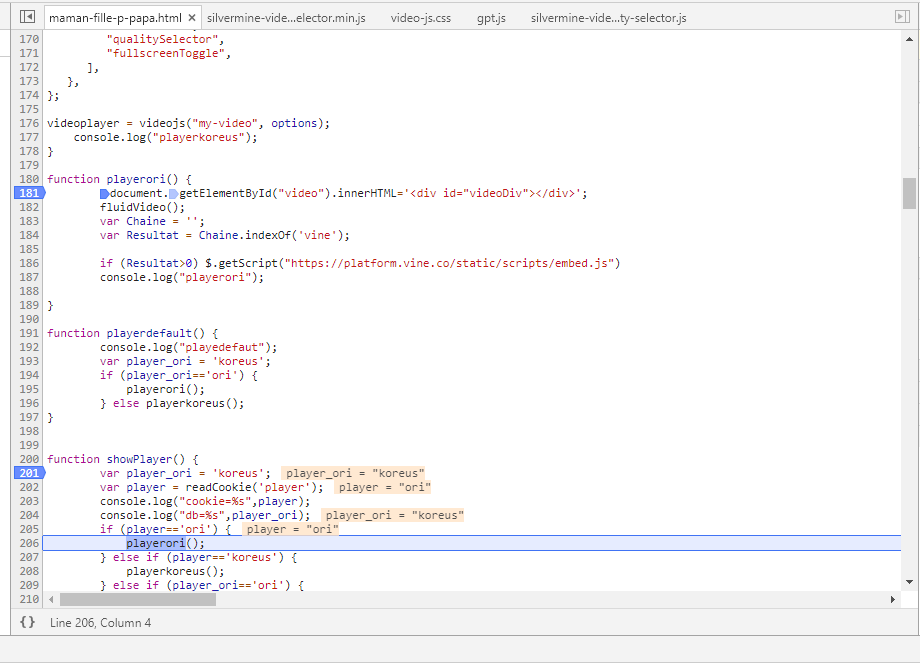Click the horizontal scrollbar thumb

tap(137, 599)
